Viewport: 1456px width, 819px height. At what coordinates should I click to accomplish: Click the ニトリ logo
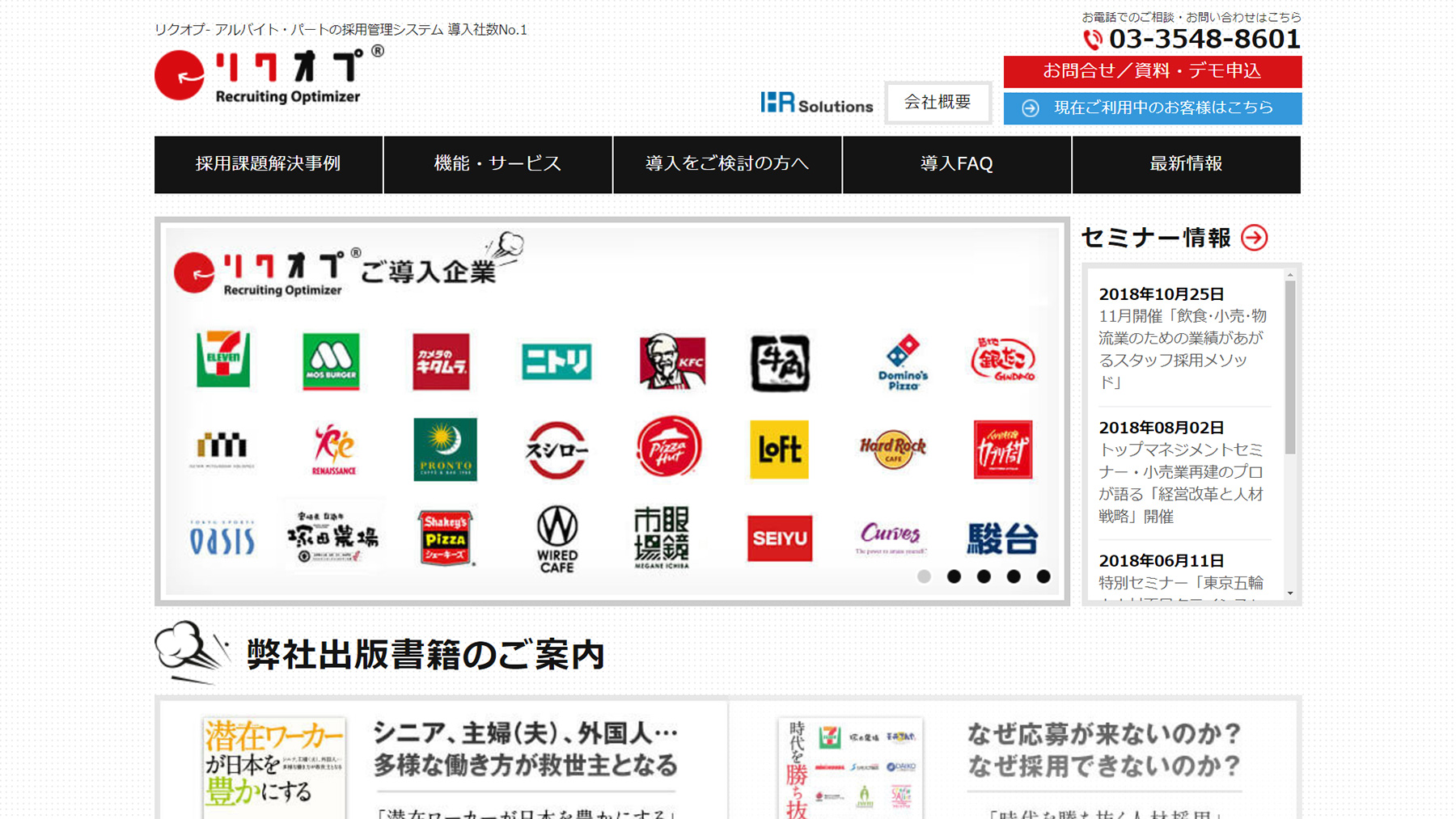tap(557, 361)
